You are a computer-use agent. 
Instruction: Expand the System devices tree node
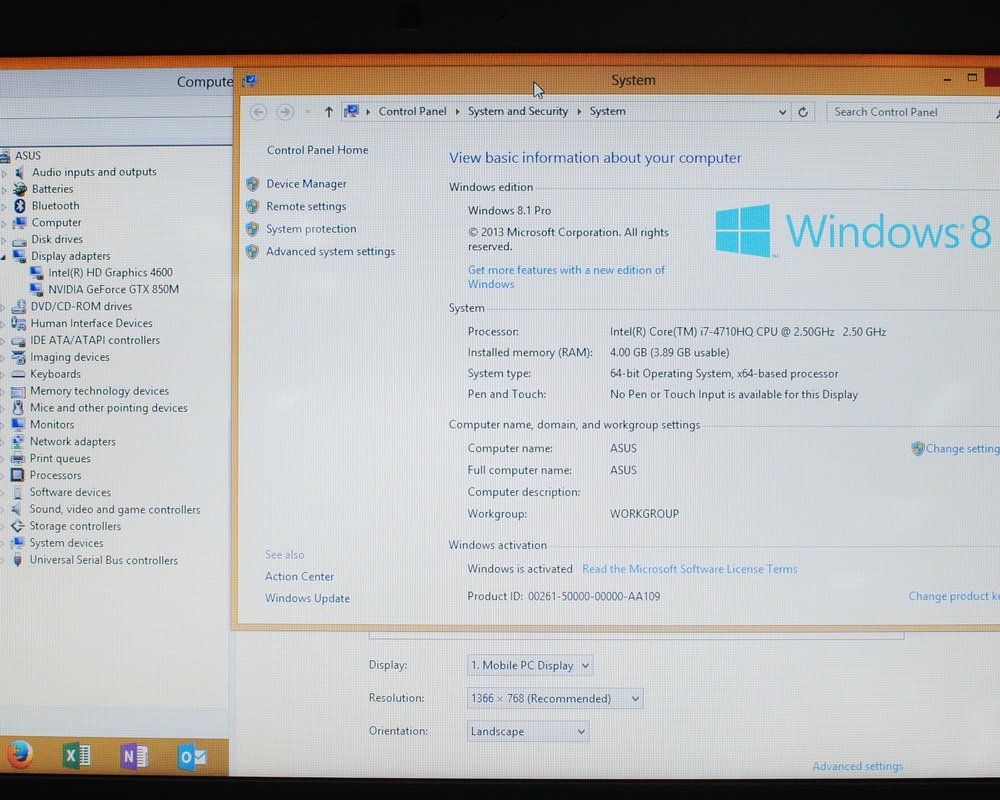3,544
